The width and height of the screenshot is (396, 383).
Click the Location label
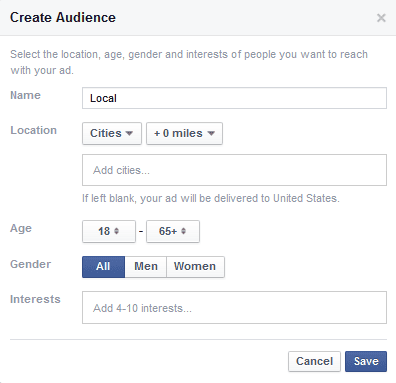click(x=33, y=130)
